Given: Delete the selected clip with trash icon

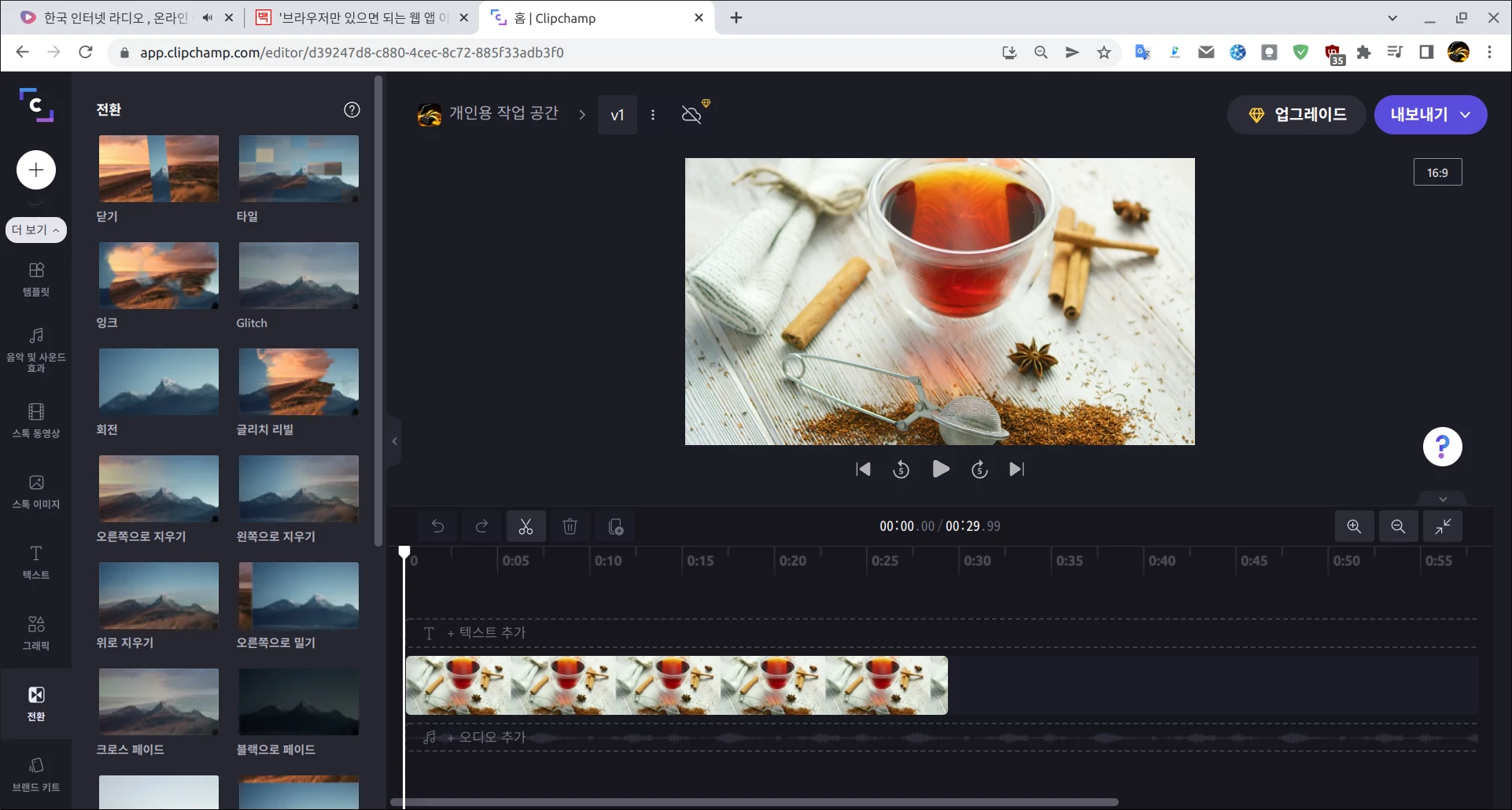Looking at the screenshot, I should click(x=570, y=527).
